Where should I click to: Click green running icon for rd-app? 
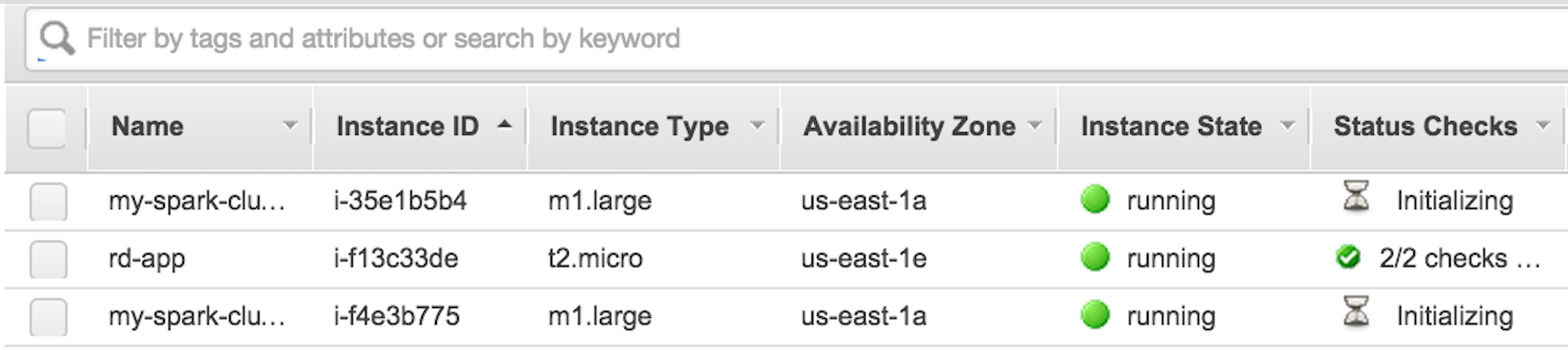[1094, 257]
